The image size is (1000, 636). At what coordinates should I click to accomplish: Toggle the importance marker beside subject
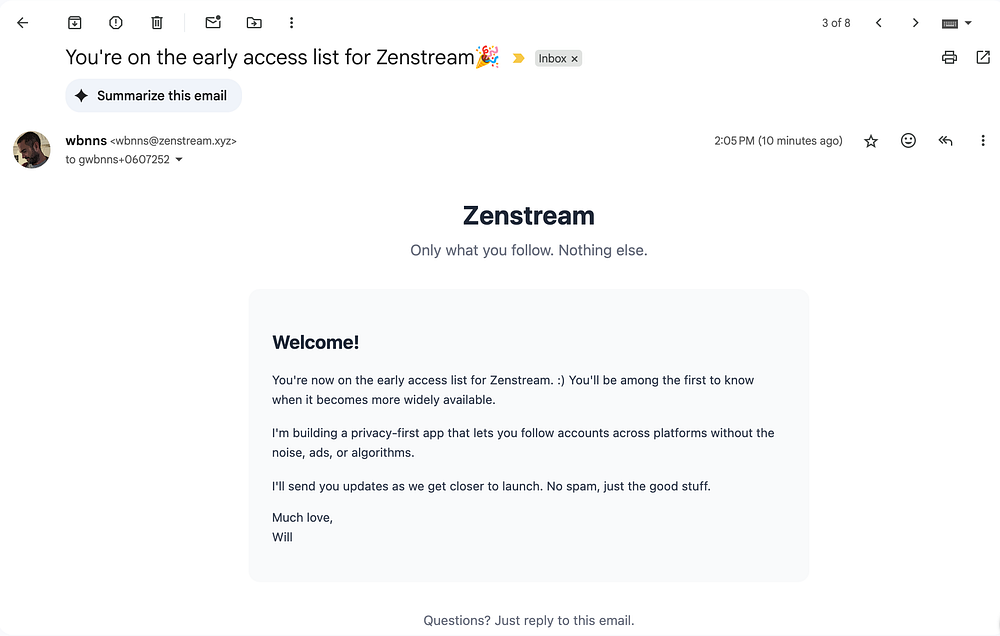coord(518,59)
